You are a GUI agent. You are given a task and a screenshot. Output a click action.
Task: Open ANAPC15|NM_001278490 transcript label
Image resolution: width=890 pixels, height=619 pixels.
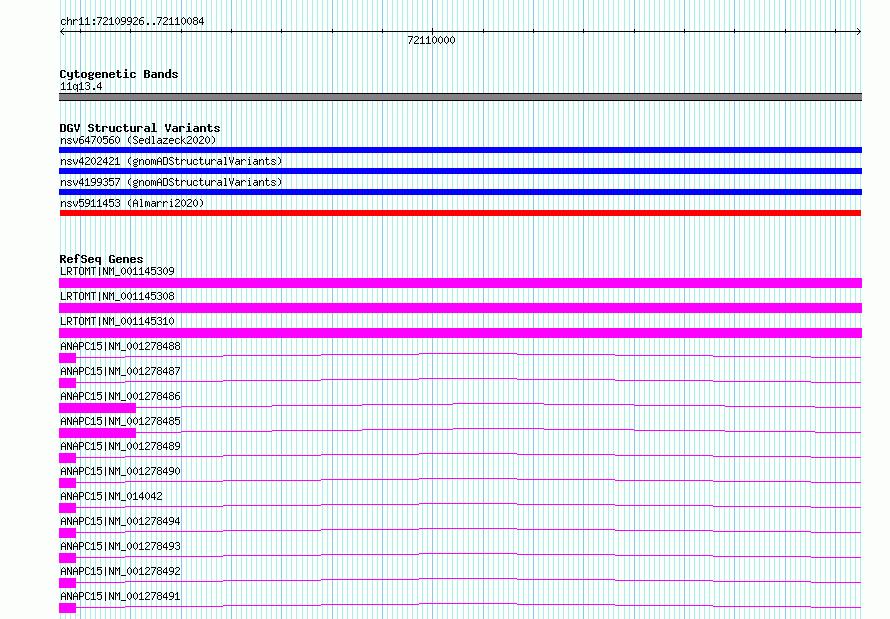120,471
